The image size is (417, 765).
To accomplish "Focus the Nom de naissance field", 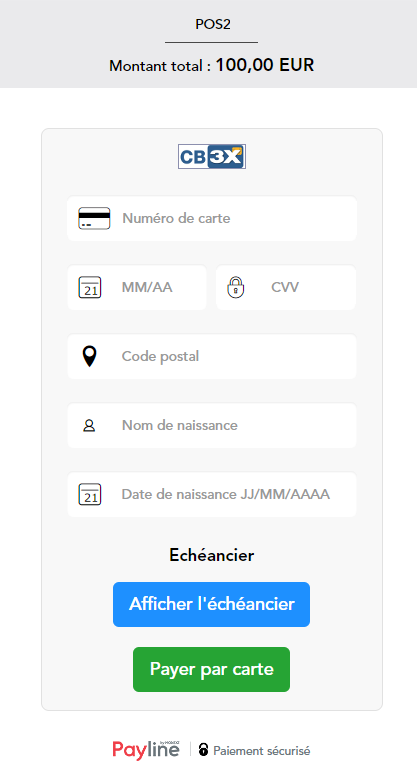I will 212,425.
